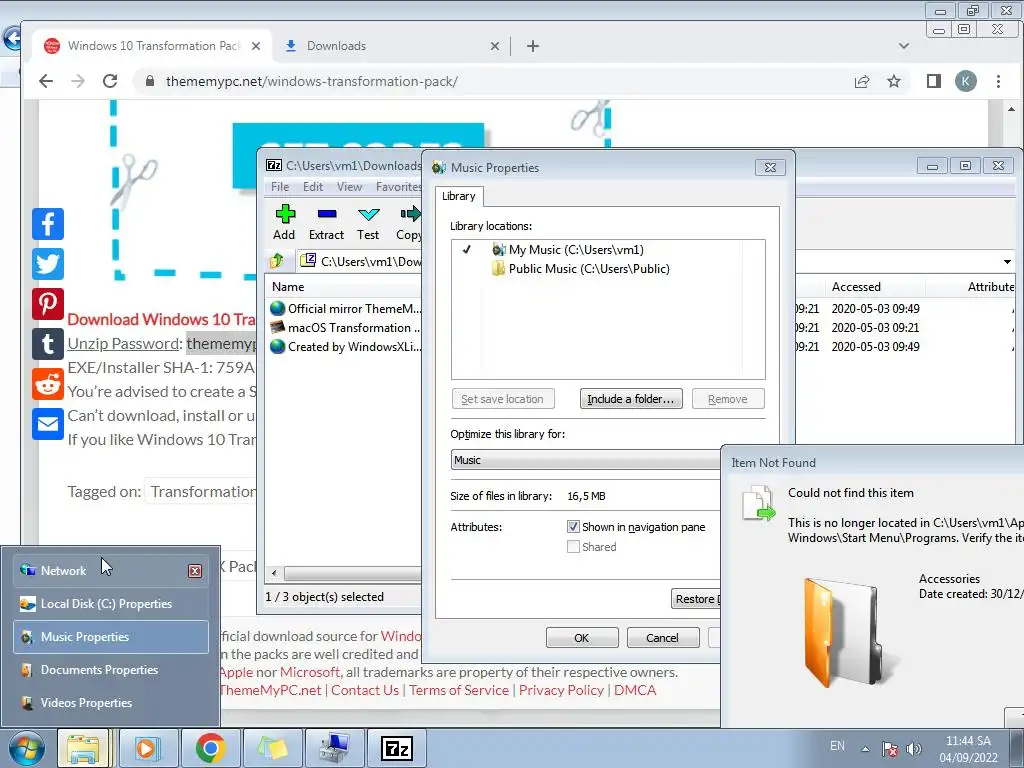Image resolution: width=1024 pixels, height=768 pixels.
Task: Switch to Videos Properties window
Action: pos(111,703)
